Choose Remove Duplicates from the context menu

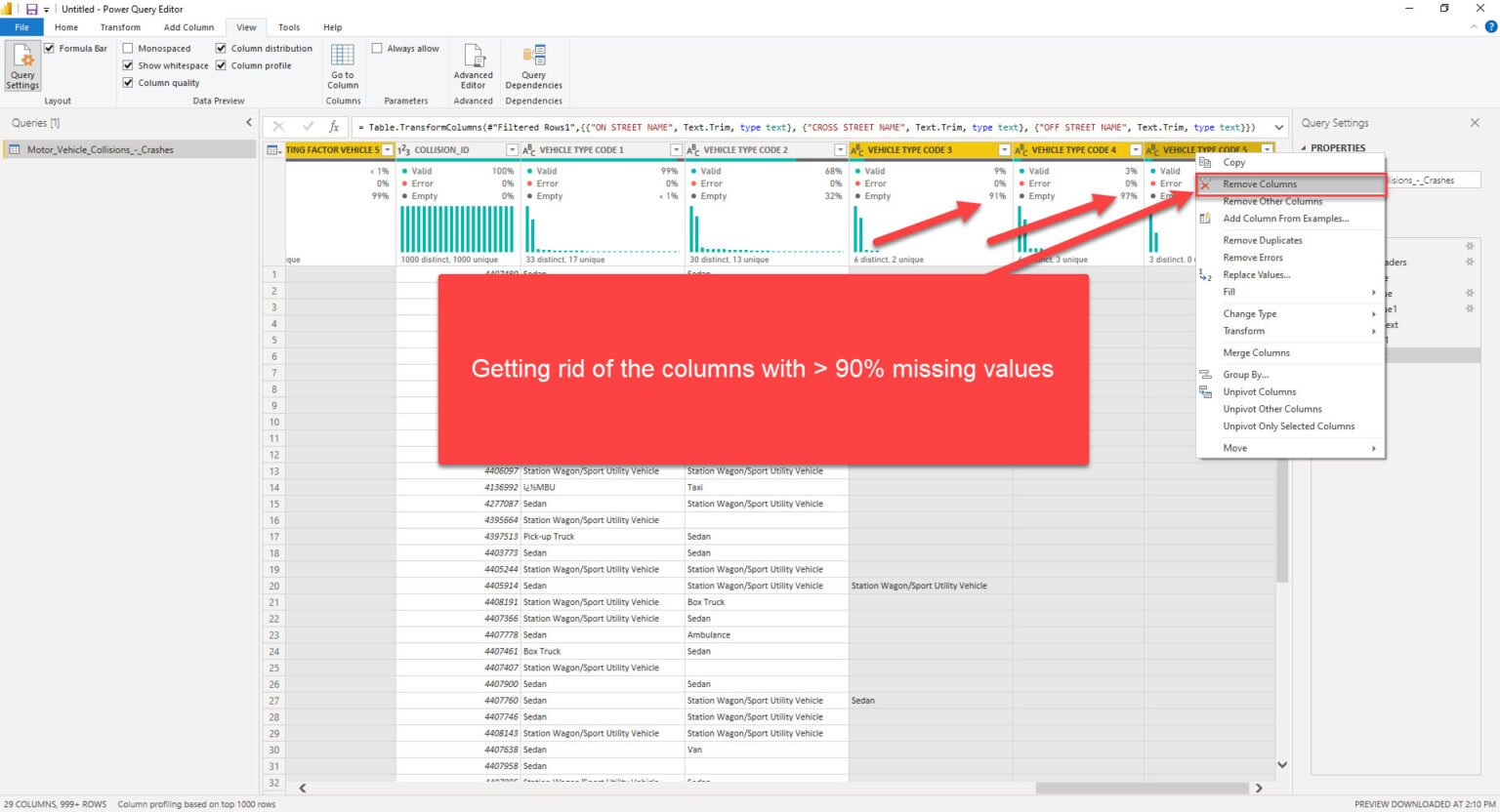point(1263,240)
